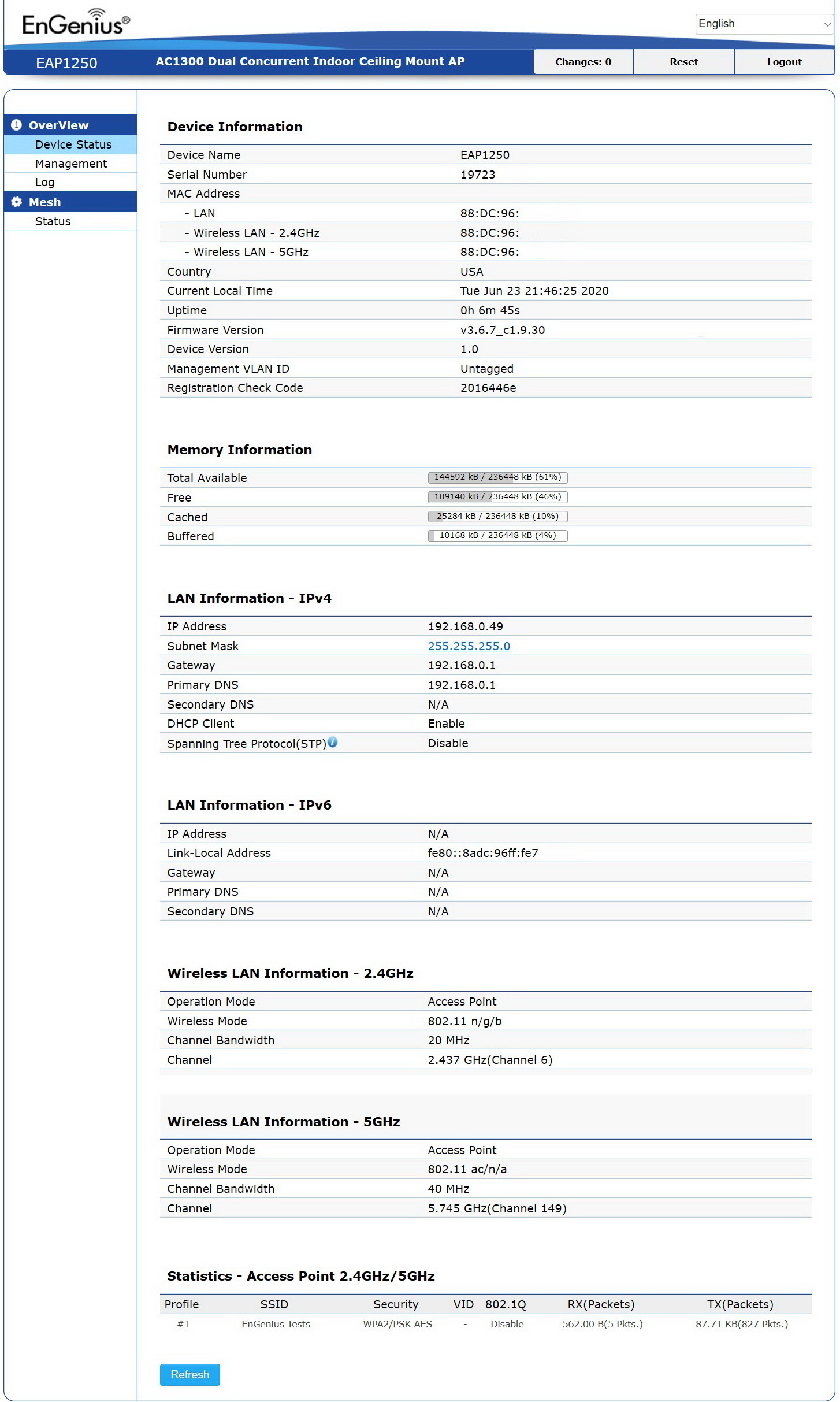Screen dimensions: 840x1402
Task: Click the TX(Packets) column header
Action: click(x=740, y=1304)
